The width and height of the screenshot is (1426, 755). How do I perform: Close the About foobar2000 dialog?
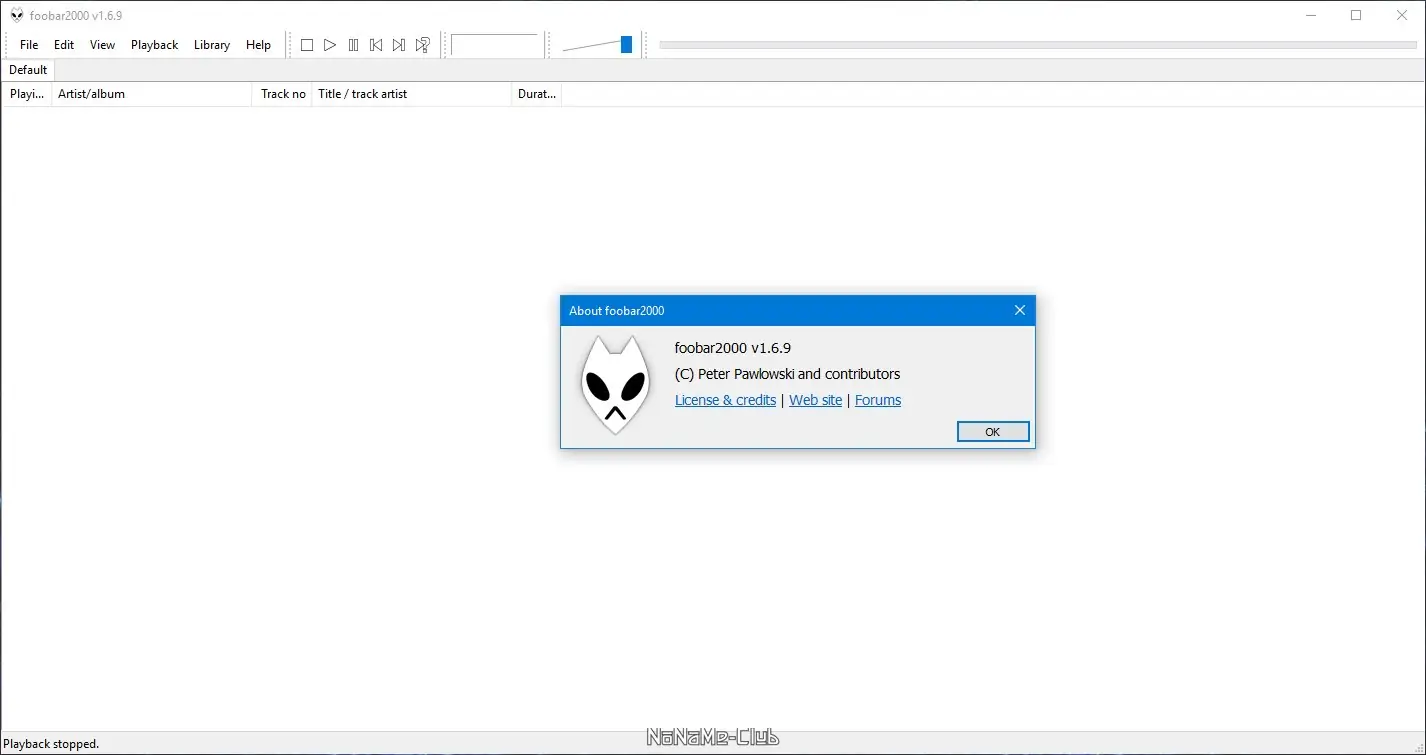[x=1020, y=310]
